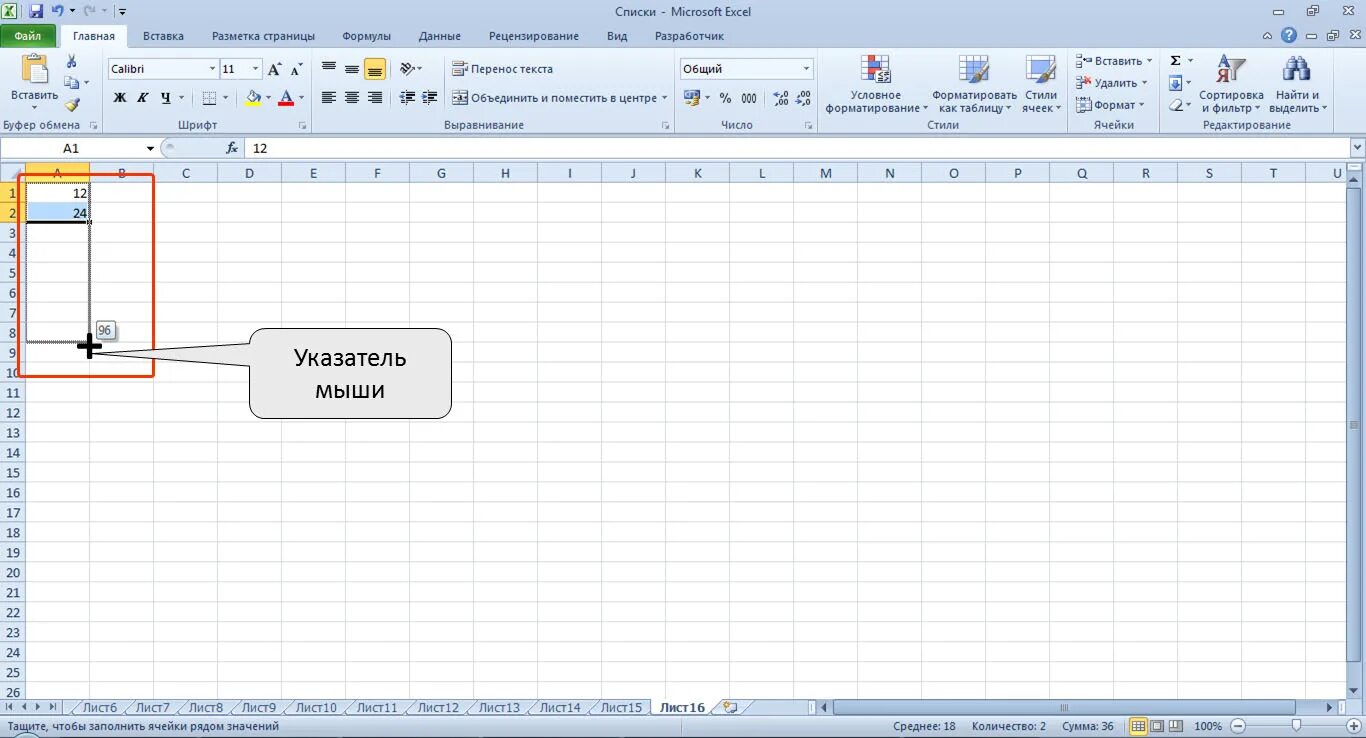
Task: Align text to middle of cell
Action: (x=352, y=69)
